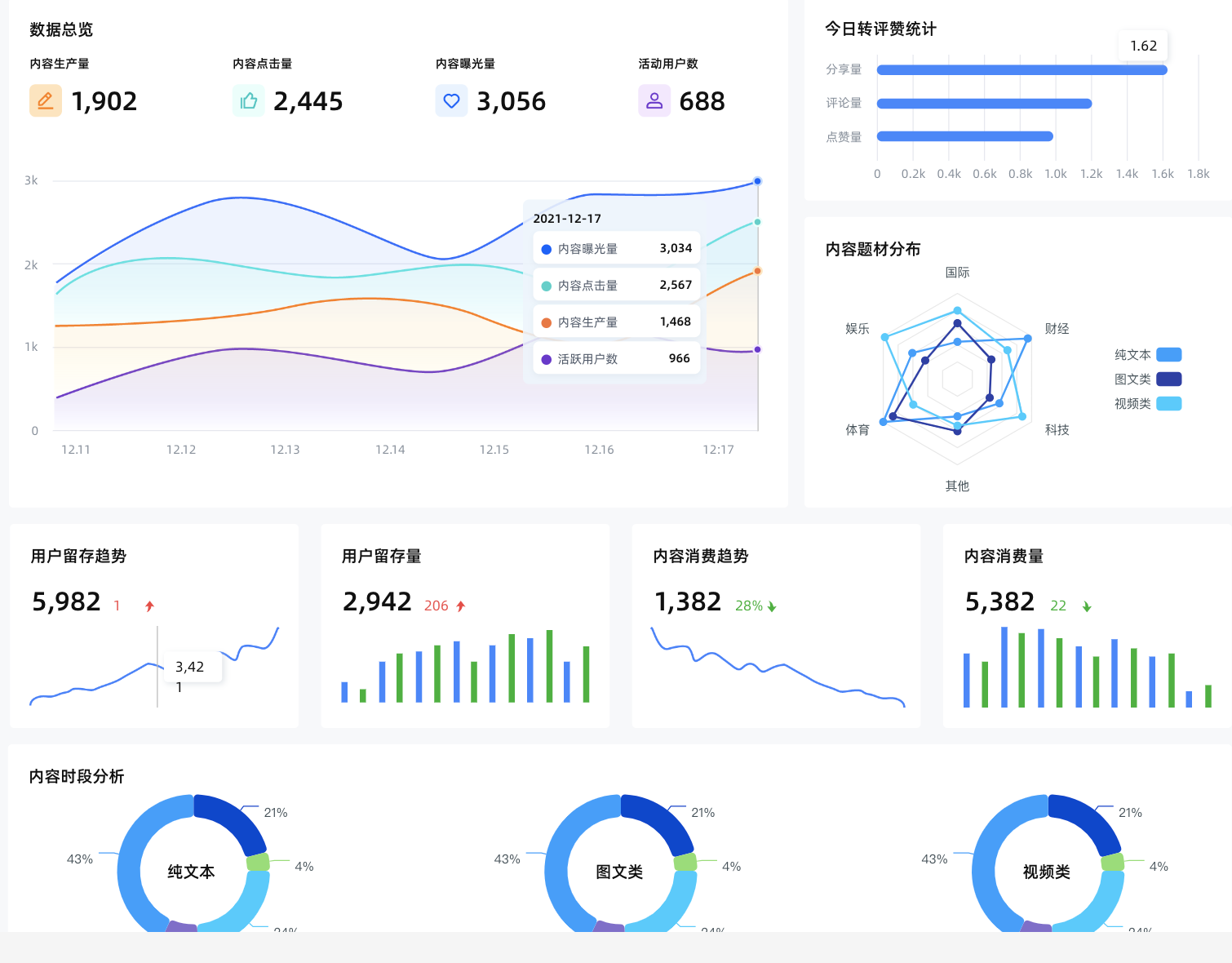Click 内容生产量 1,468 row in tooltip
The height and width of the screenshot is (963, 1232).
[x=617, y=322]
